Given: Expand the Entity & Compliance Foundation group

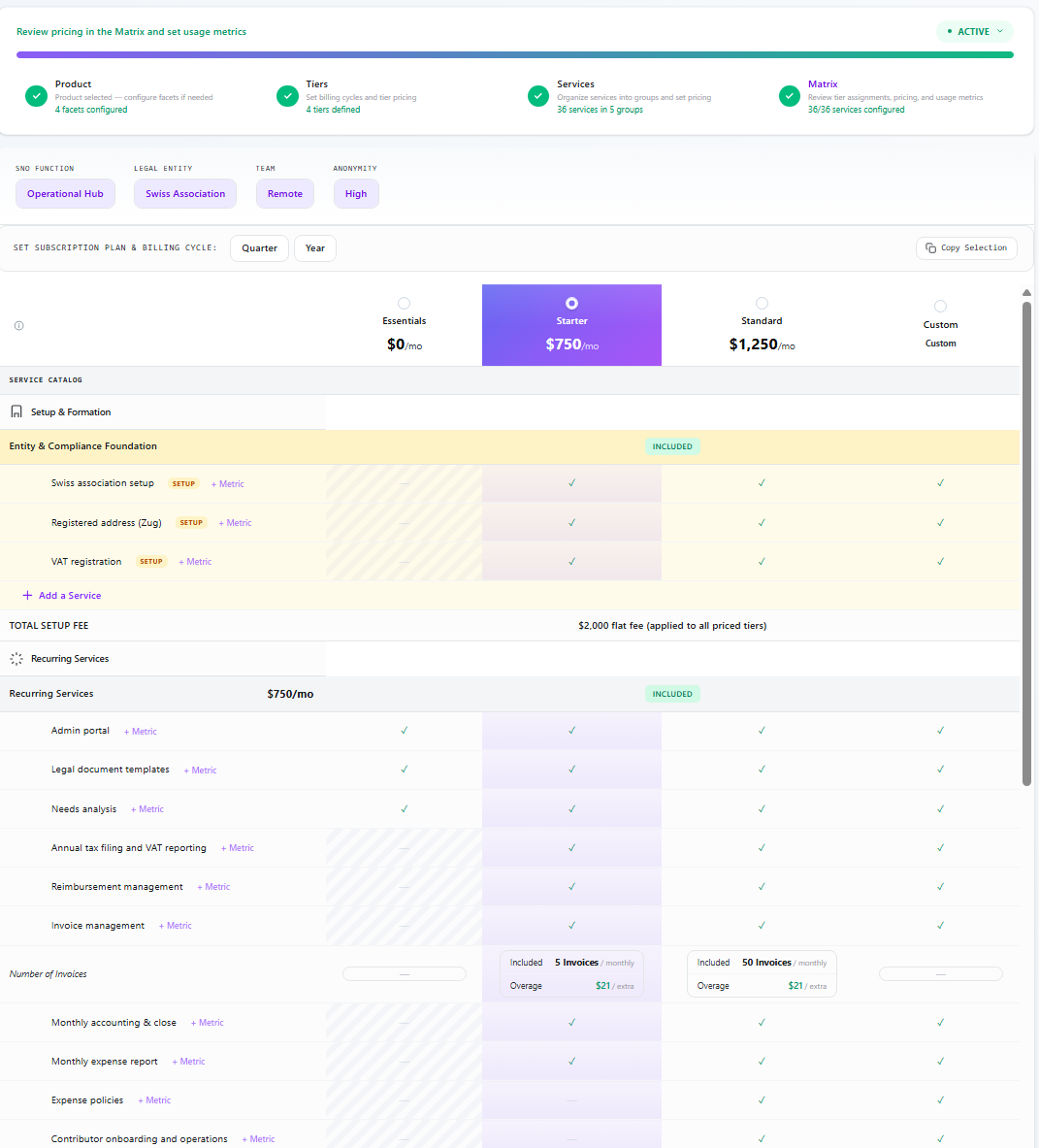Looking at the screenshot, I should (509, 446).
